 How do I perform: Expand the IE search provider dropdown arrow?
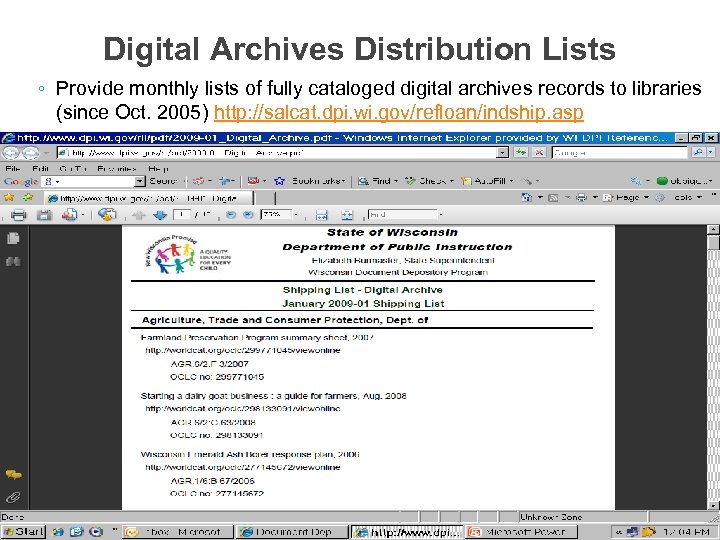click(711, 152)
